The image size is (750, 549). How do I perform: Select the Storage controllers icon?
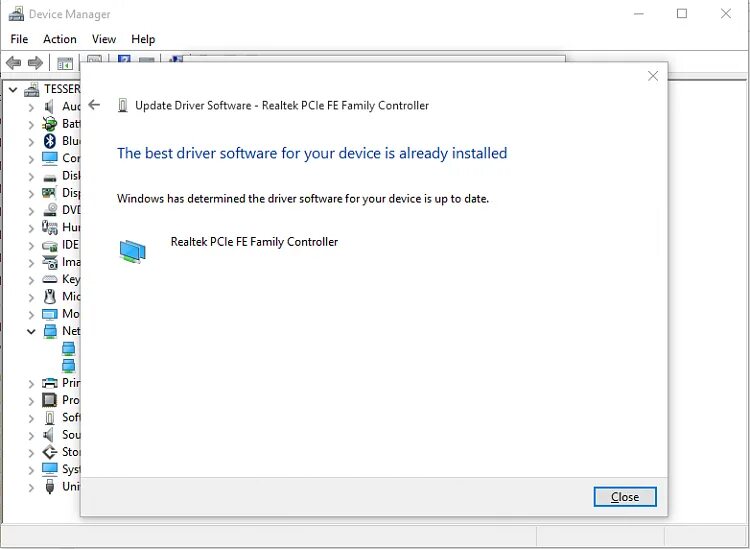(50, 452)
